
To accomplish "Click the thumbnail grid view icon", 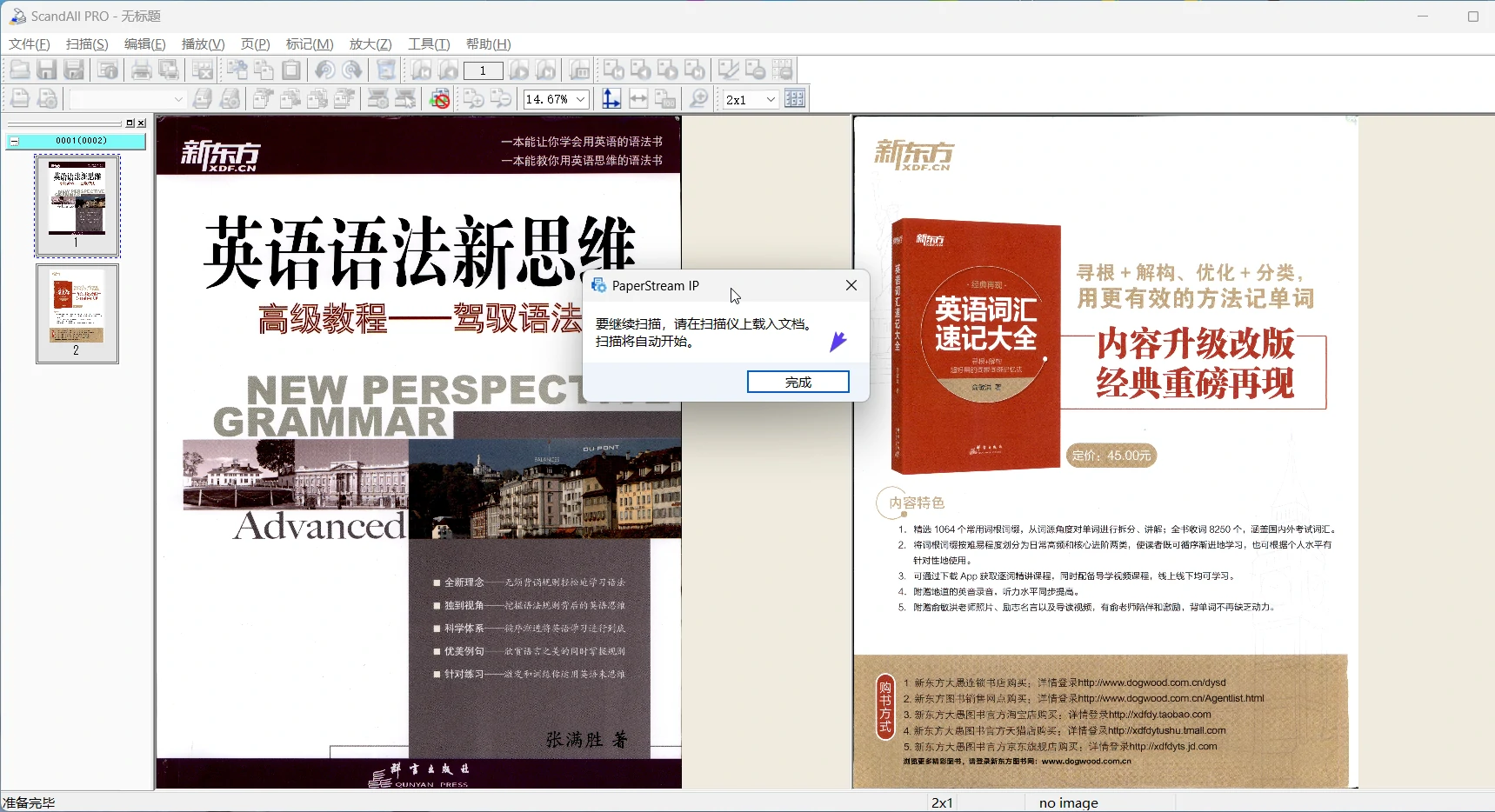I will coord(795,99).
